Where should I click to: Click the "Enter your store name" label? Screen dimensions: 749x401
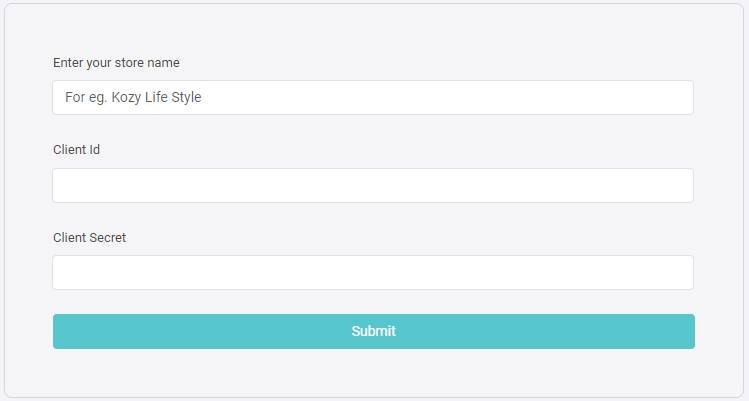tap(116, 62)
